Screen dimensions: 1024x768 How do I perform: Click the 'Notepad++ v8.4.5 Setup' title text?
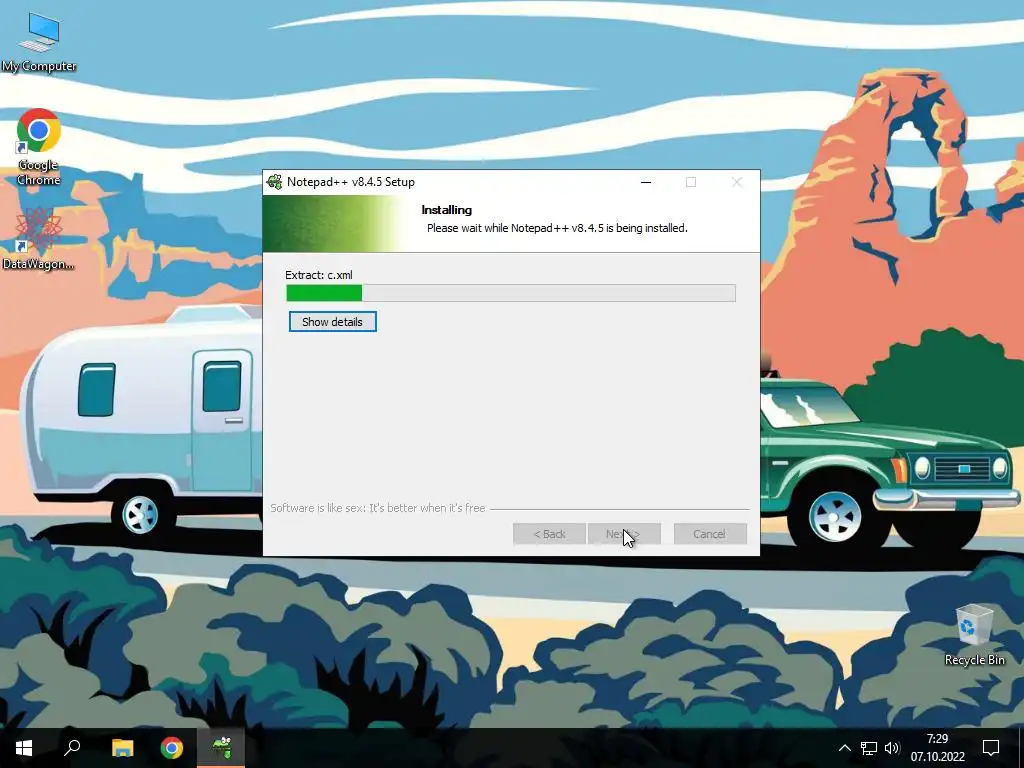click(x=351, y=182)
